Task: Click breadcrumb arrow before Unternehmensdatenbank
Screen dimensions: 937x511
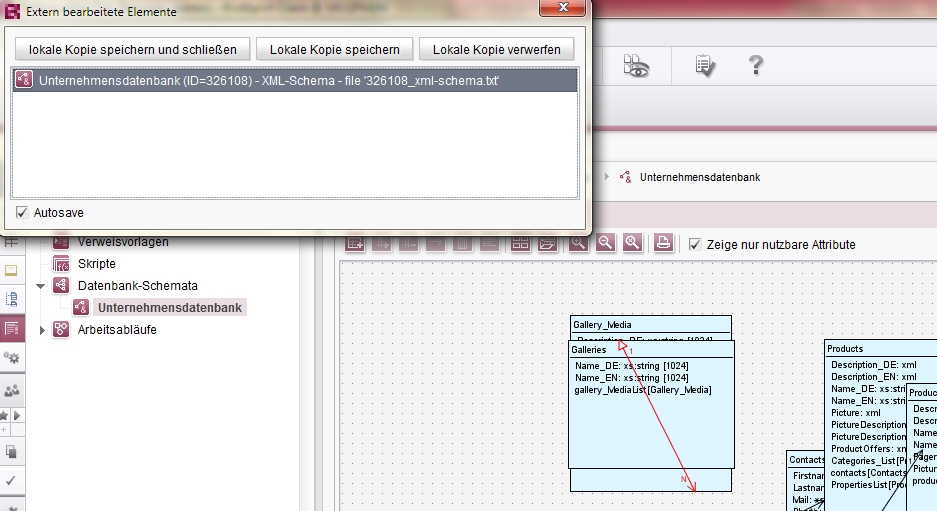Action: pyautogui.click(x=607, y=177)
